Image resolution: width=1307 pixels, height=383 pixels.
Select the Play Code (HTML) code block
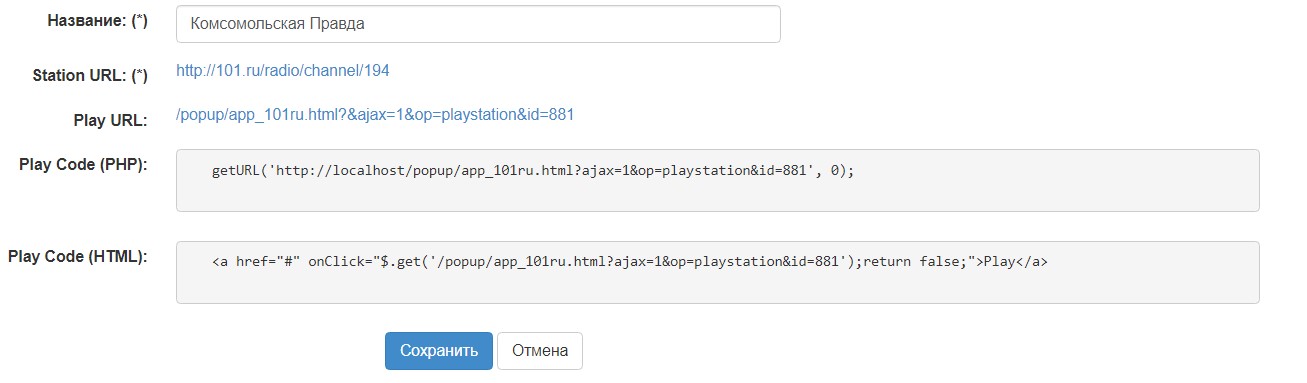click(717, 272)
